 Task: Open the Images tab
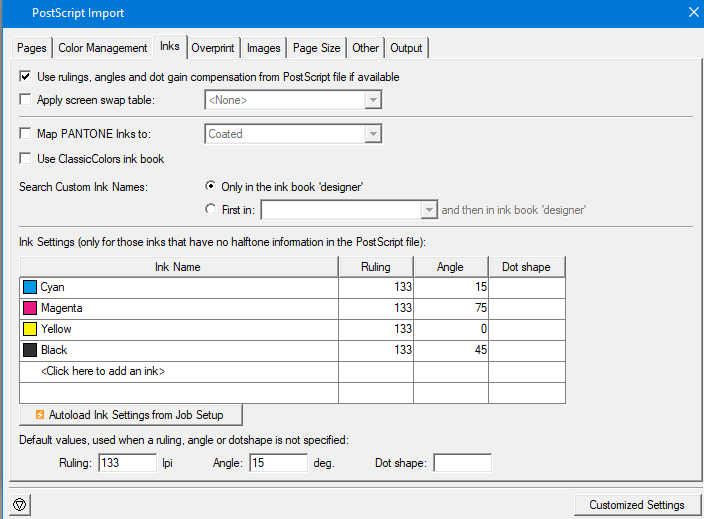[x=264, y=48]
